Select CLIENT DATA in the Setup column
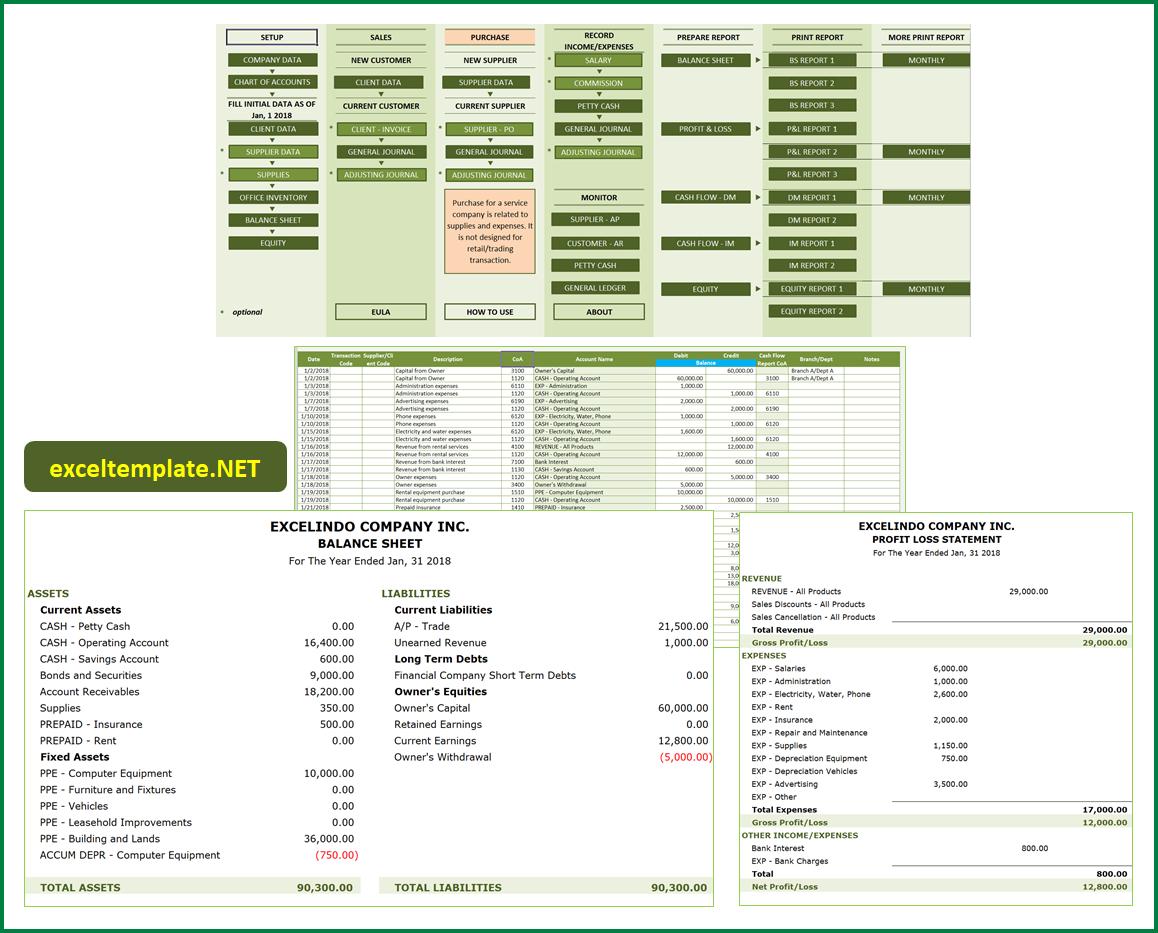Screen dimensions: 1158x933 (x=273, y=129)
